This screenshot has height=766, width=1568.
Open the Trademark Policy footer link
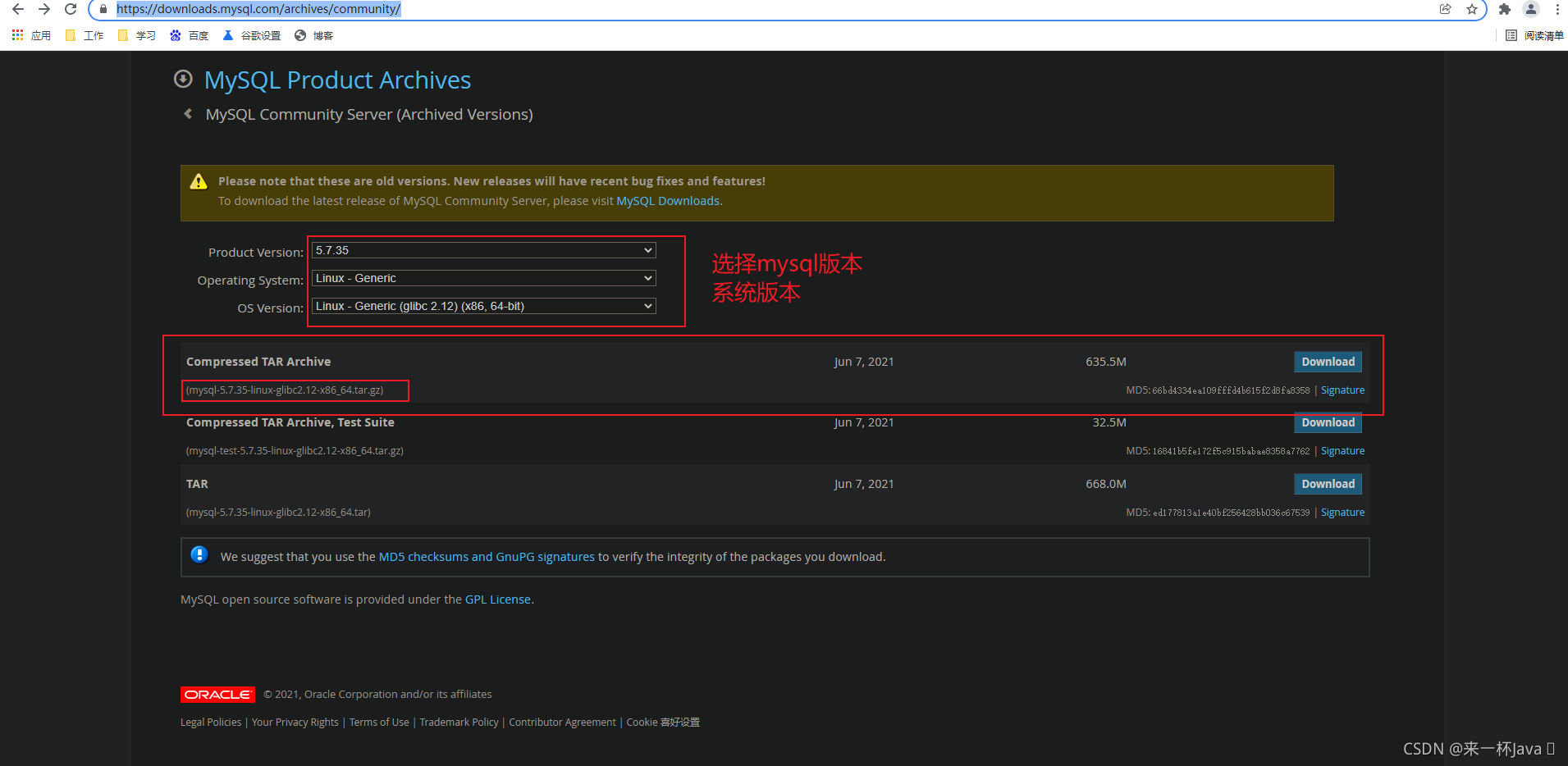point(459,723)
